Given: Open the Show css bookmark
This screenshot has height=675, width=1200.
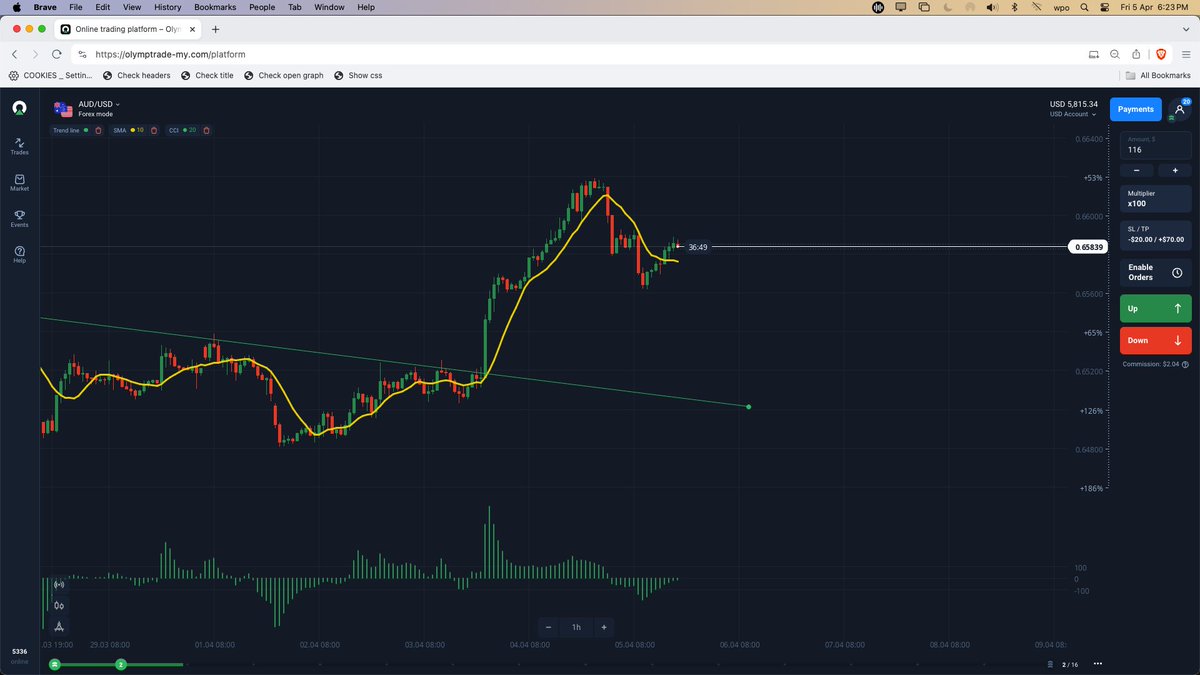Looking at the screenshot, I should (x=358, y=75).
